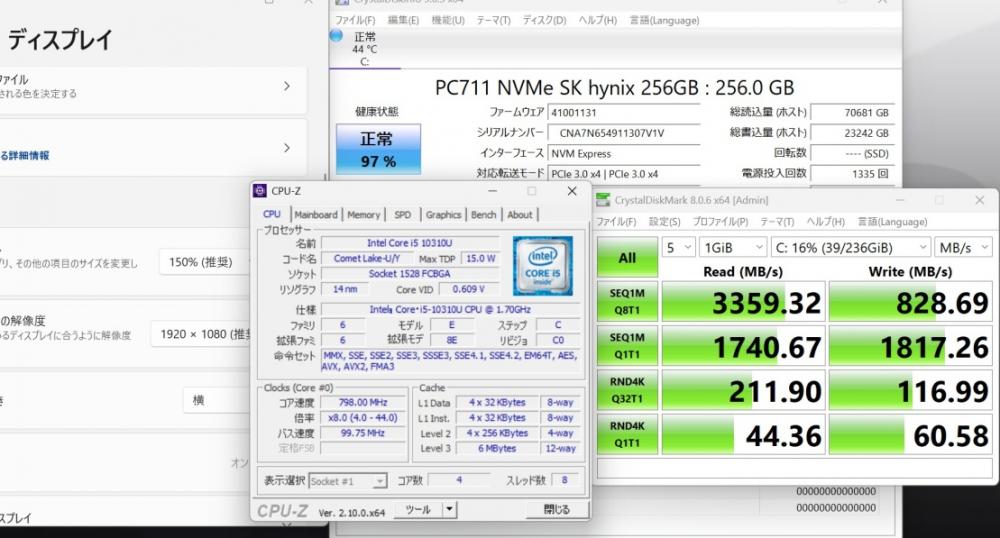1000x538 pixels.
Task: Expand the color profile row chevron
Action: pos(286,86)
